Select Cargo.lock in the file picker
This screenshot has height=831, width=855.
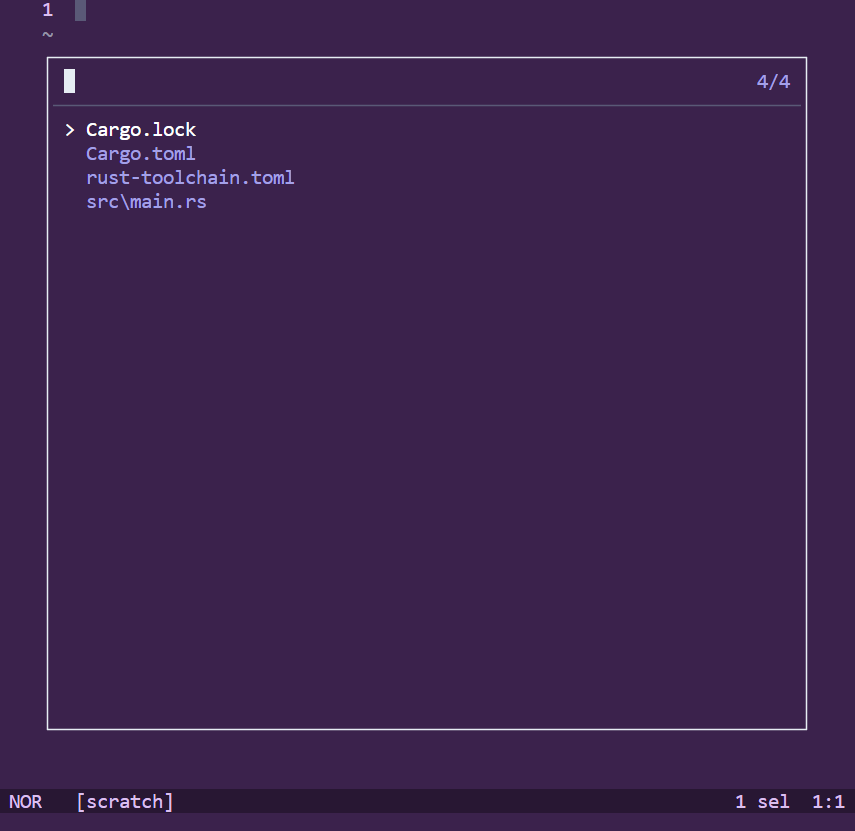click(x=141, y=130)
